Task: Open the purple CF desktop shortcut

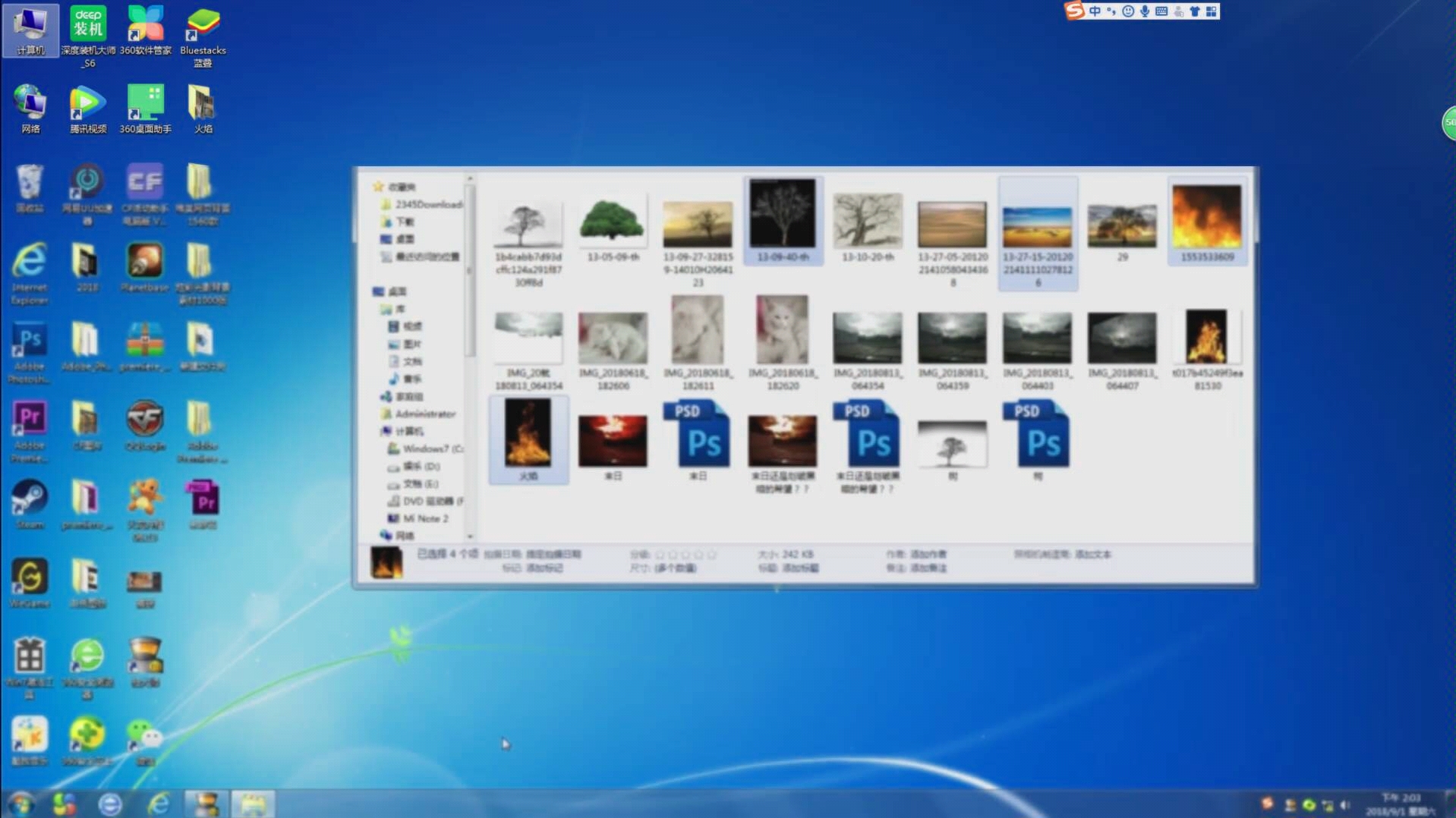Action: click(145, 193)
